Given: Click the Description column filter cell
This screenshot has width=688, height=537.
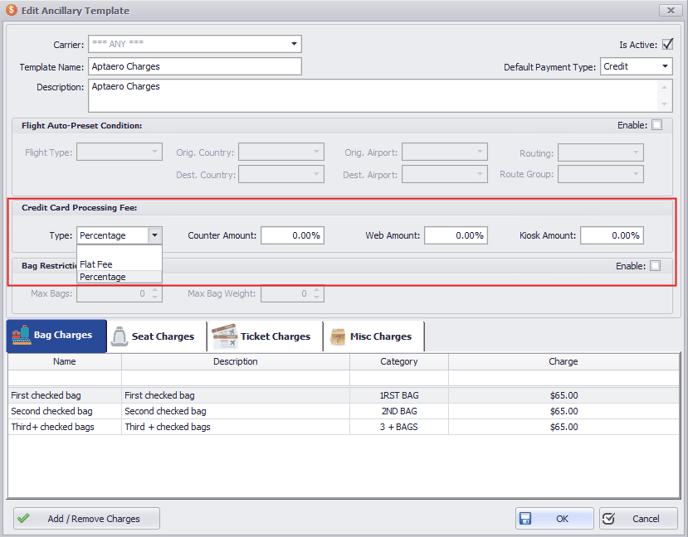Looking at the screenshot, I should pyautogui.click(x=236, y=378).
